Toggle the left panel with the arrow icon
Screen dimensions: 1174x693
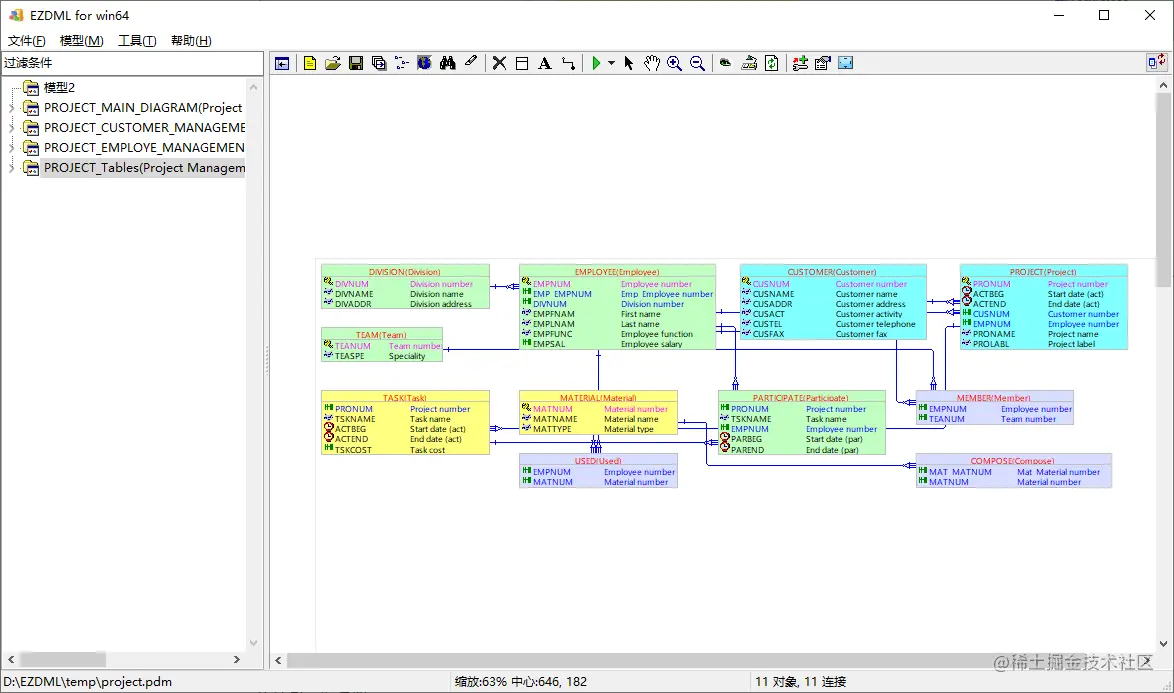pyautogui.click(x=282, y=64)
